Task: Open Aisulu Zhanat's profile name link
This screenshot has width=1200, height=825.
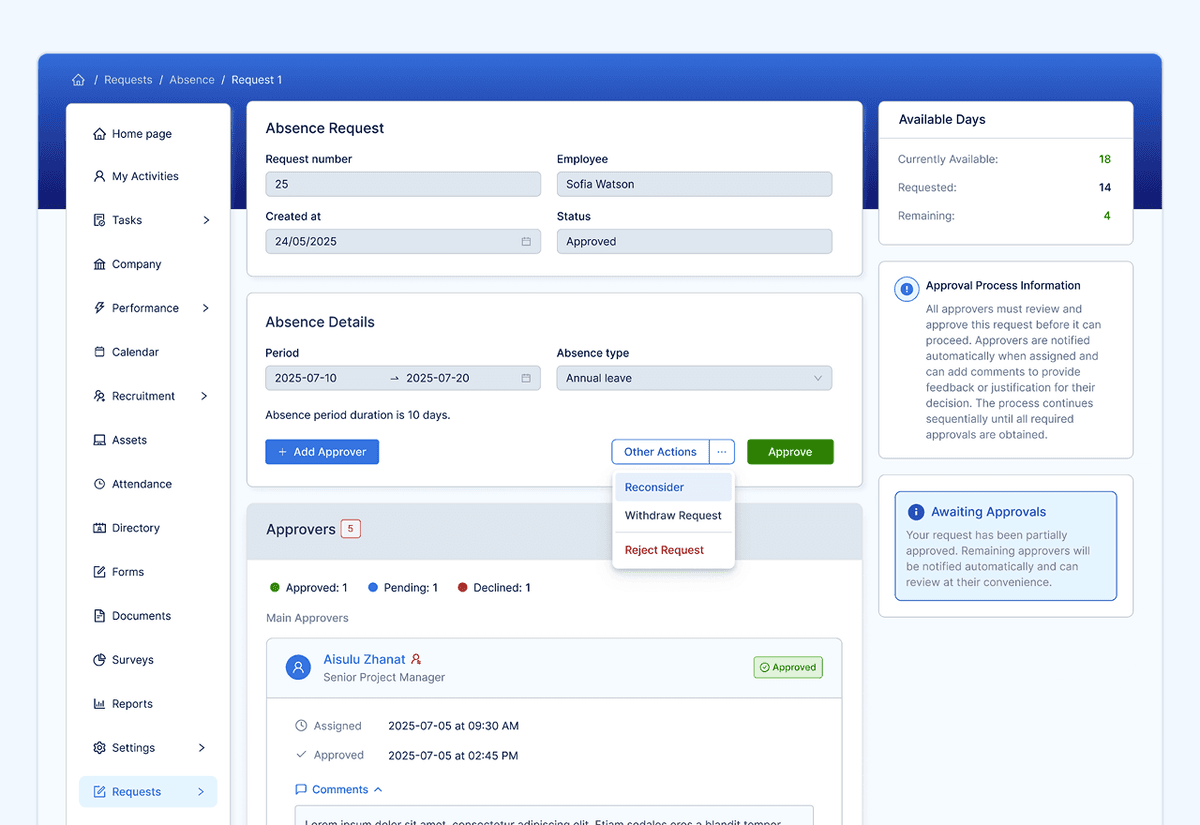Action: [x=364, y=660]
